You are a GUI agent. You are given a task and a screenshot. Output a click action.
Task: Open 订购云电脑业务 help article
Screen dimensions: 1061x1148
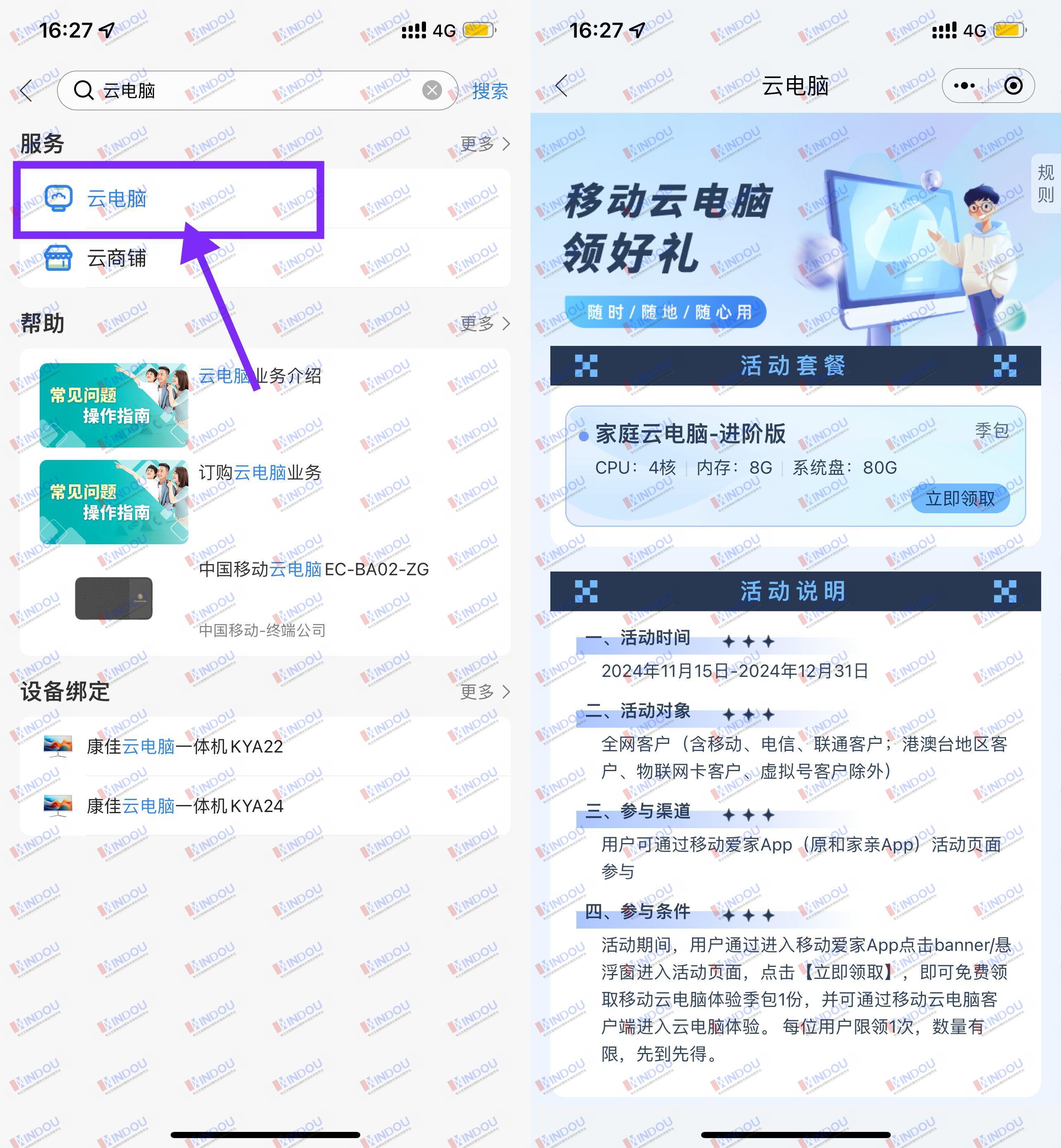pos(259,473)
